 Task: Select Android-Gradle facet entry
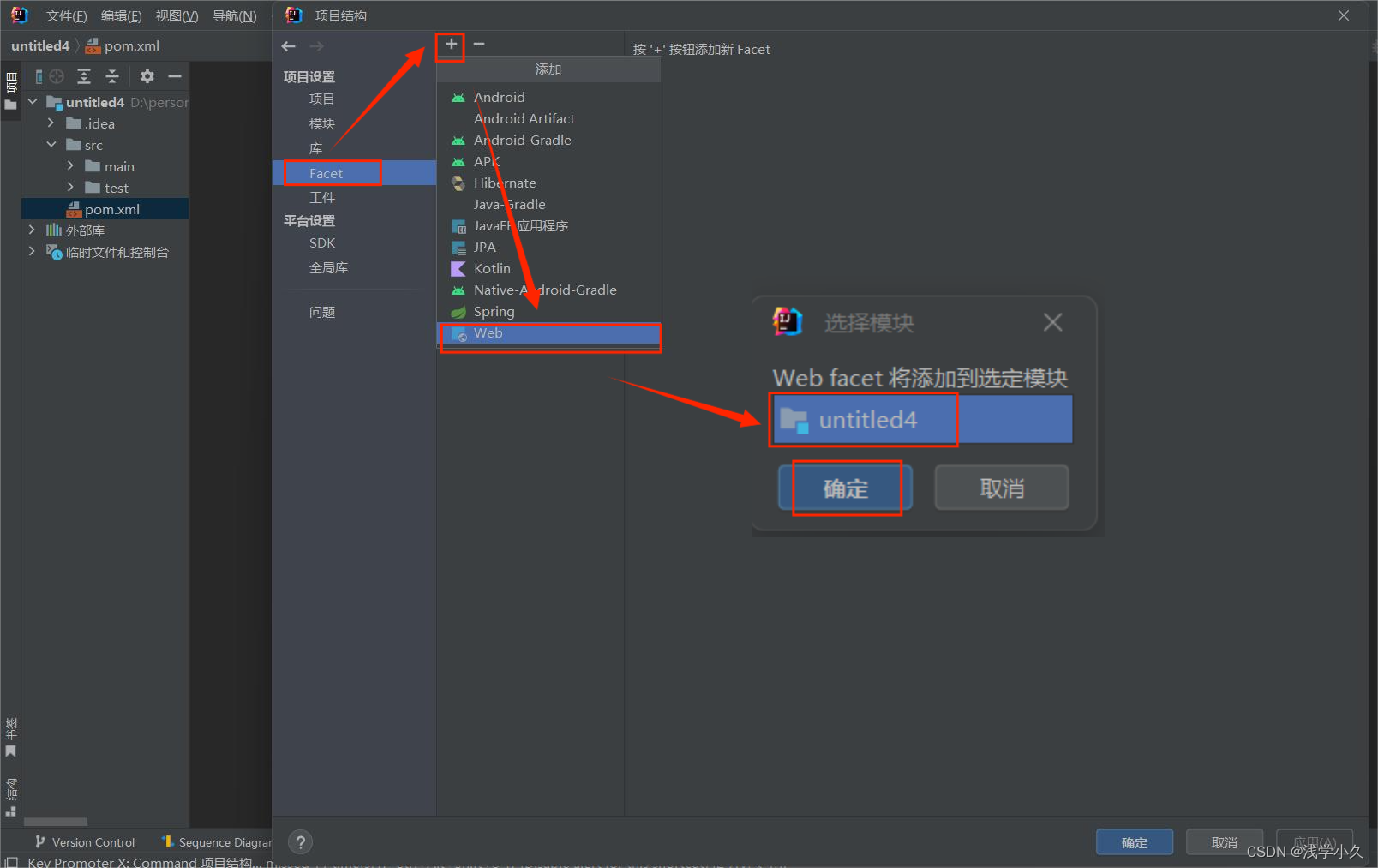tap(548, 141)
